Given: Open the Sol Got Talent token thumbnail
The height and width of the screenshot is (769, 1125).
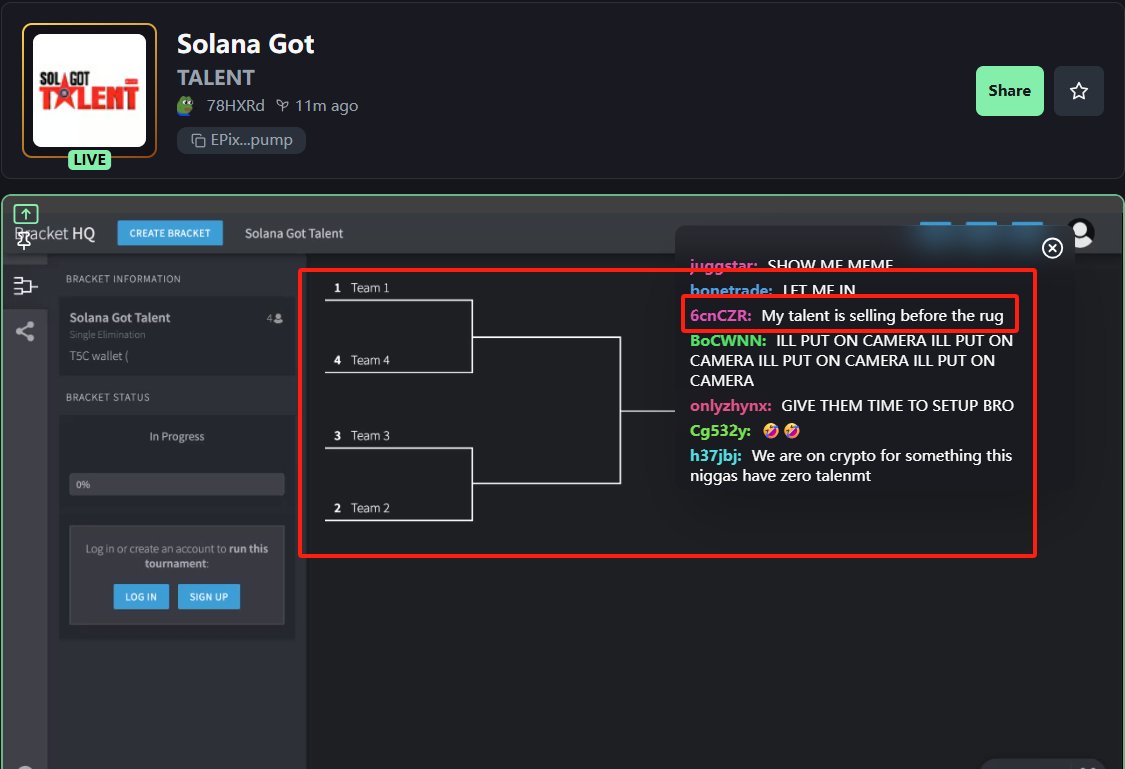Looking at the screenshot, I should 90,90.
